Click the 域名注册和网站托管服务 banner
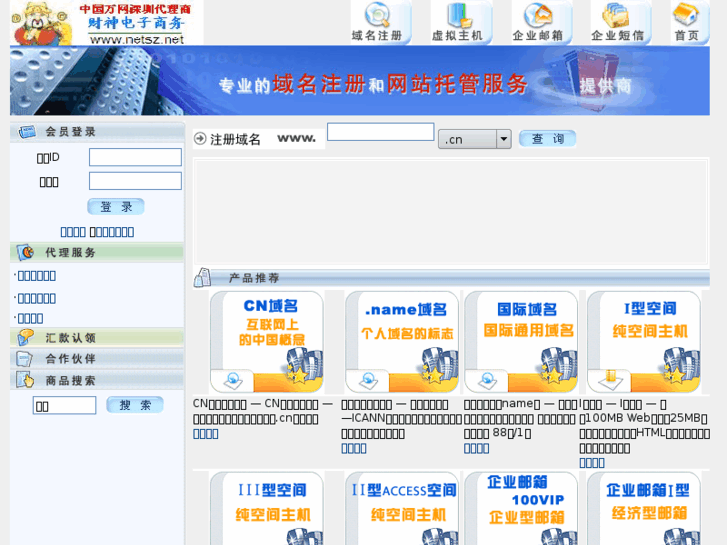The height and width of the screenshot is (545, 727). [x=360, y=80]
